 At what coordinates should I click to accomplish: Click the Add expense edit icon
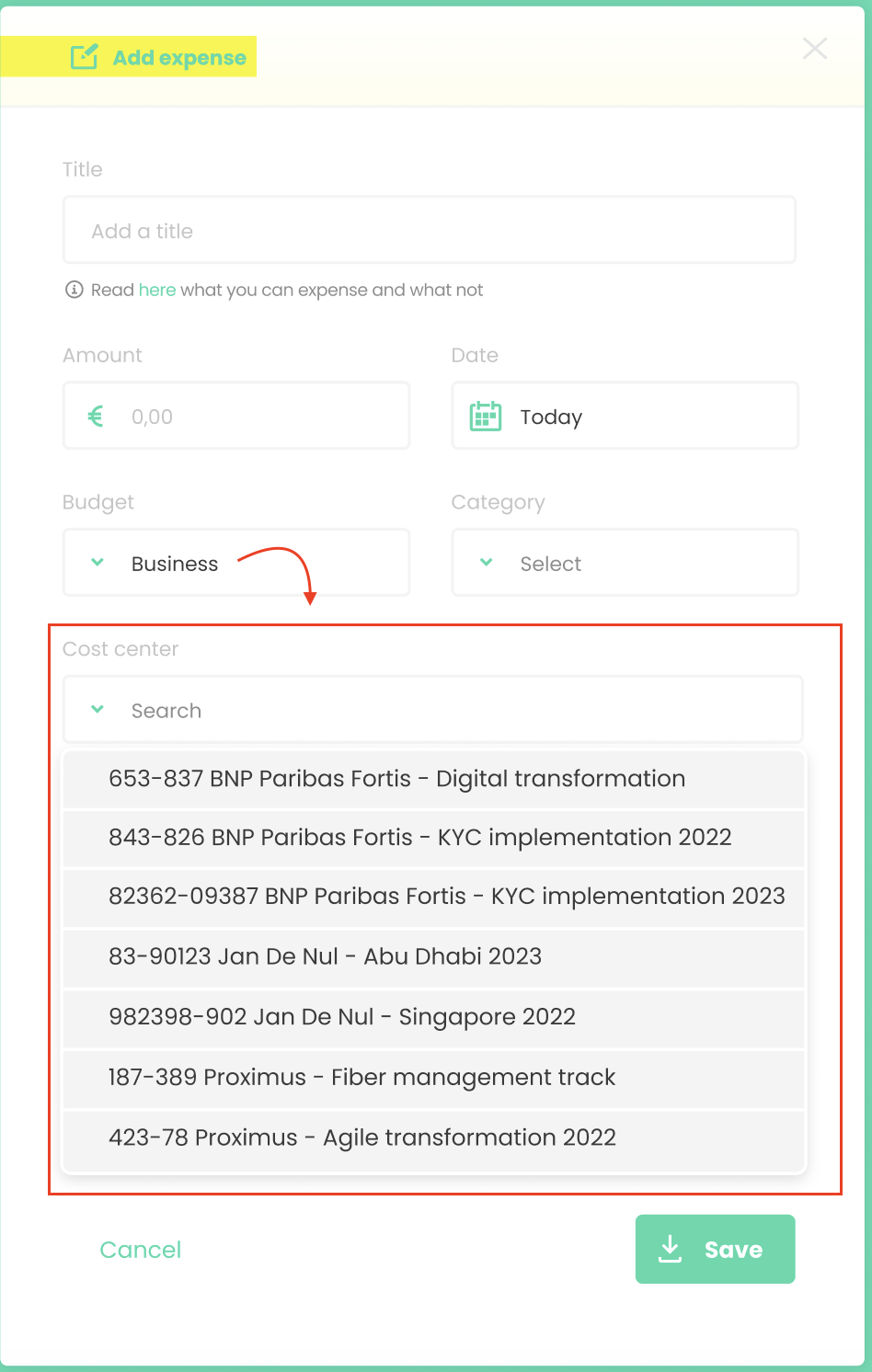tap(85, 57)
